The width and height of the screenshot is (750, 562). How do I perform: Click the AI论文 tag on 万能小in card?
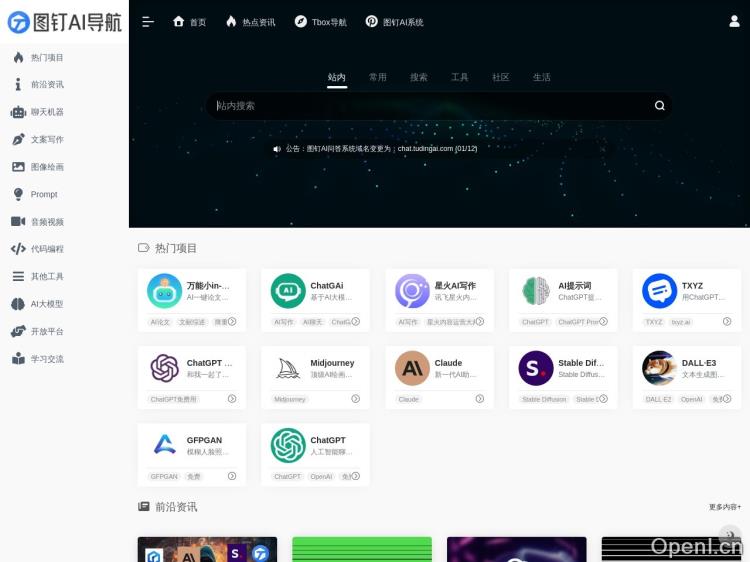[x=160, y=322]
